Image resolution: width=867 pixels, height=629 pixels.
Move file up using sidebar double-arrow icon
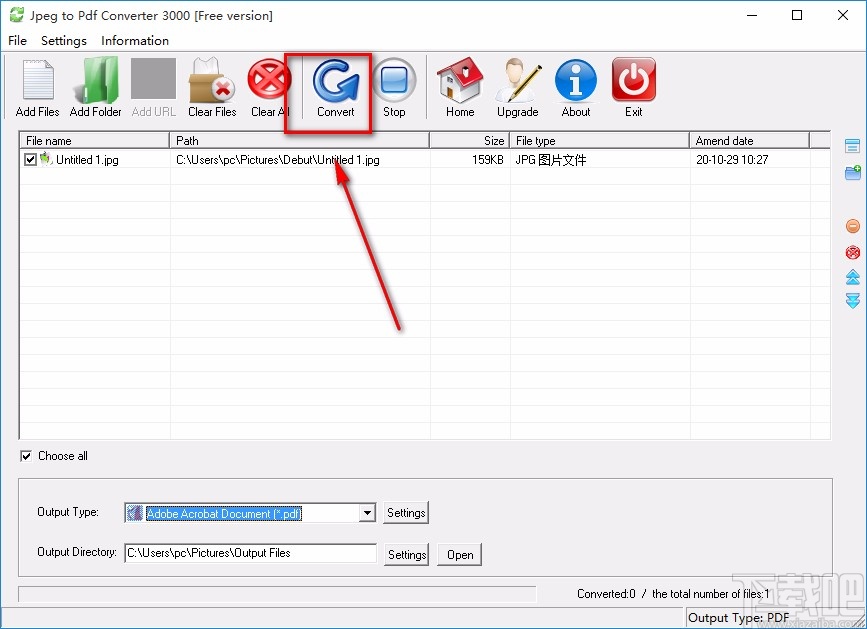(852, 276)
